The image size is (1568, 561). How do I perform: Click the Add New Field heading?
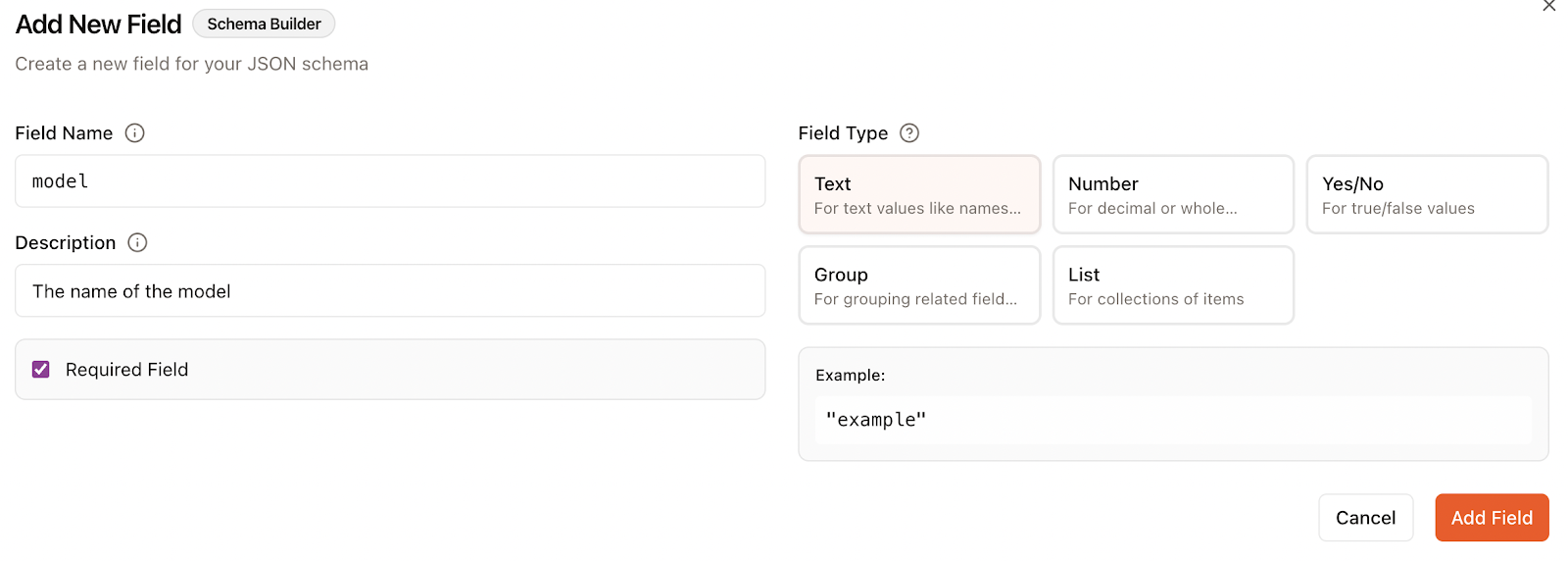98,25
